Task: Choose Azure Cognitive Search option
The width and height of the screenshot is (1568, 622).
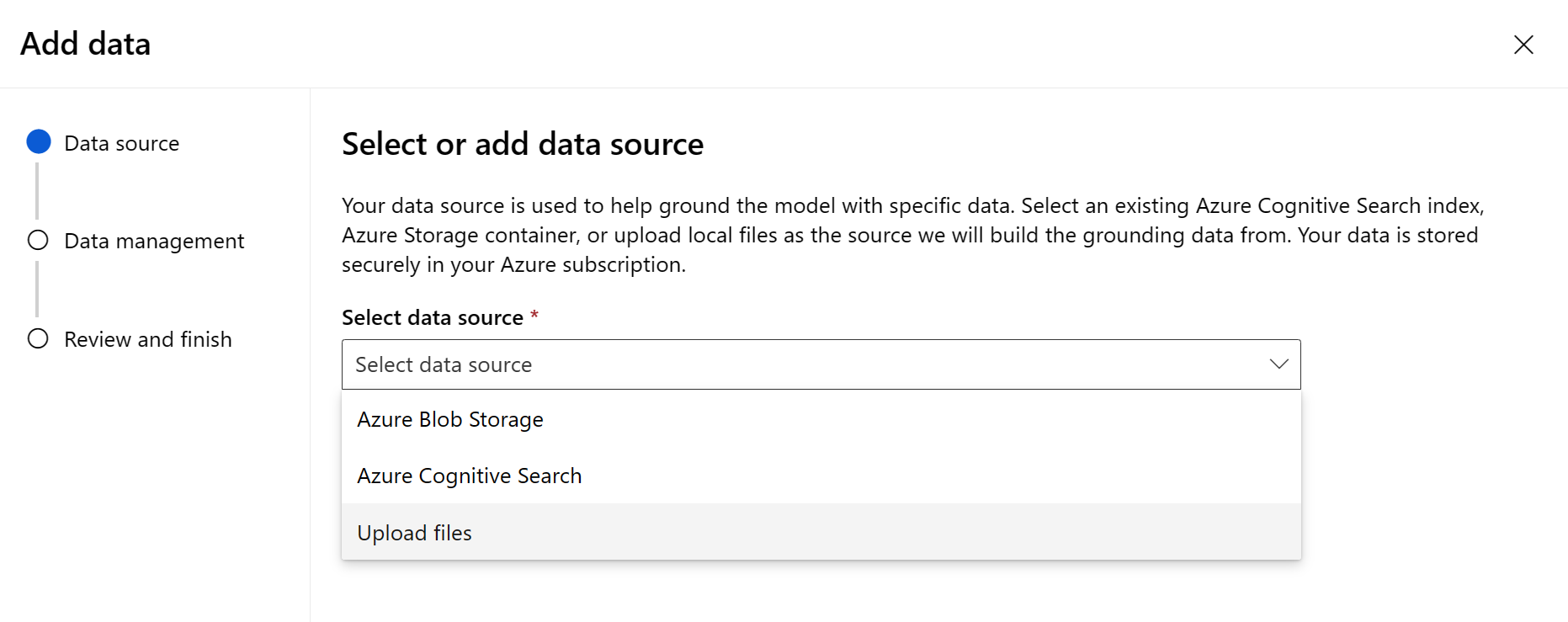Action: (x=469, y=476)
